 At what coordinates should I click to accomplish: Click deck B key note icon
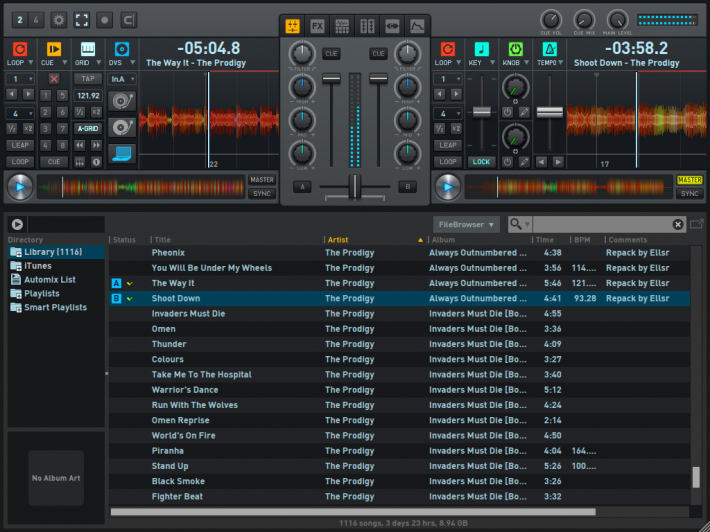click(x=481, y=49)
